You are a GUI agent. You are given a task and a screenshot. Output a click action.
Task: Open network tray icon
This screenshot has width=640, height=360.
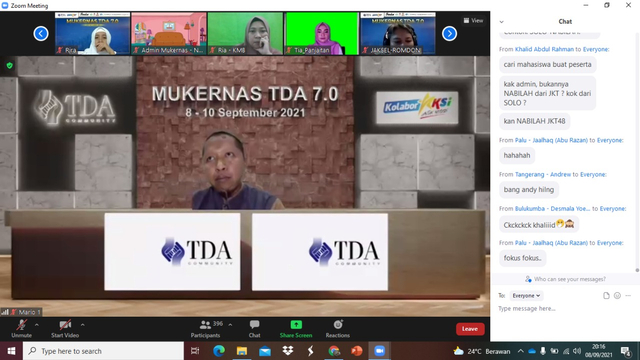point(566,351)
